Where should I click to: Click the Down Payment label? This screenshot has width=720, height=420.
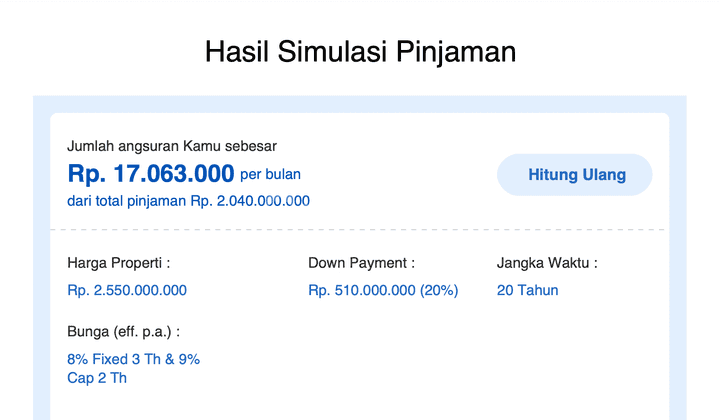point(361,263)
